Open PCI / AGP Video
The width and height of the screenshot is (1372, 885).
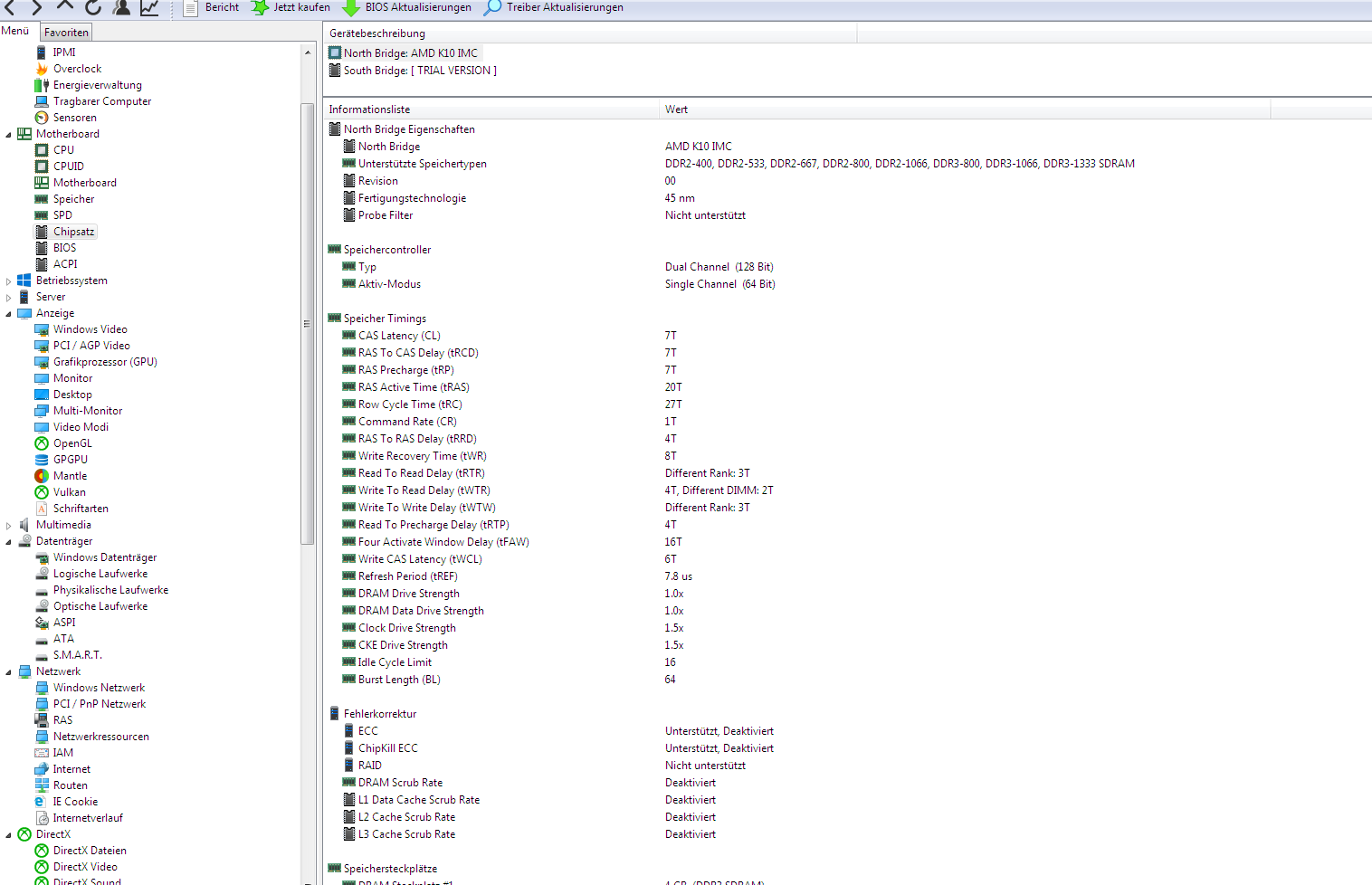tap(91, 346)
